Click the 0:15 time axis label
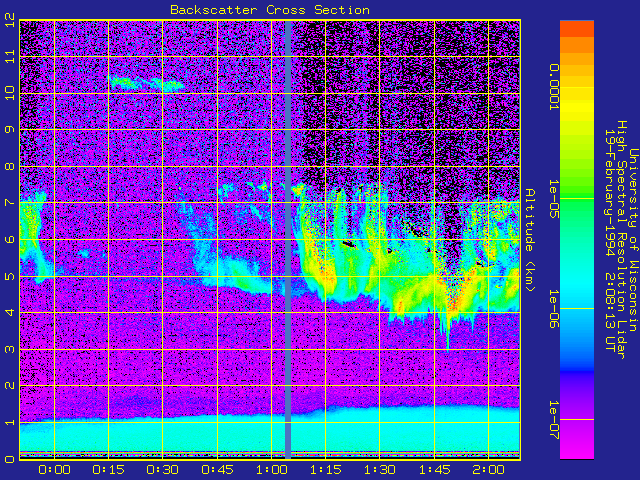Viewport: 640px width, 480px height. [109, 470]
